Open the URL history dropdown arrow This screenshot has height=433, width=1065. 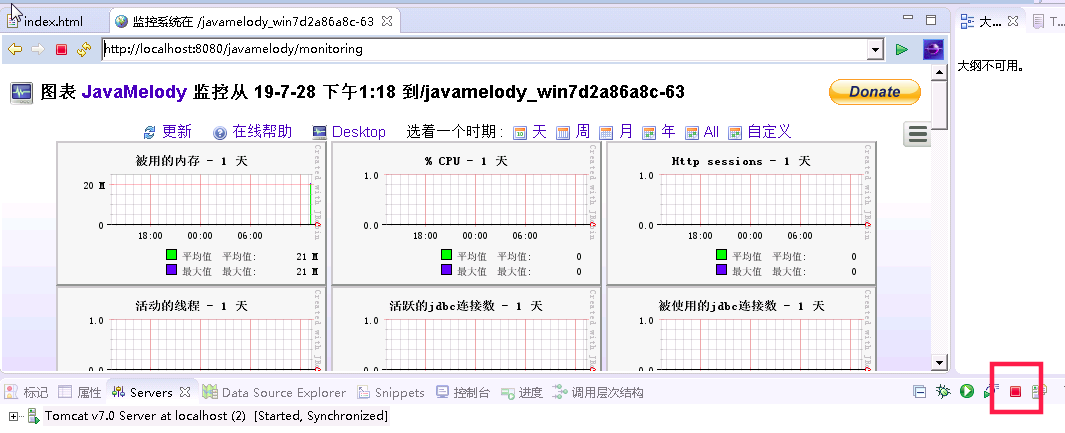pyautogui.click(x=876, y=50)
